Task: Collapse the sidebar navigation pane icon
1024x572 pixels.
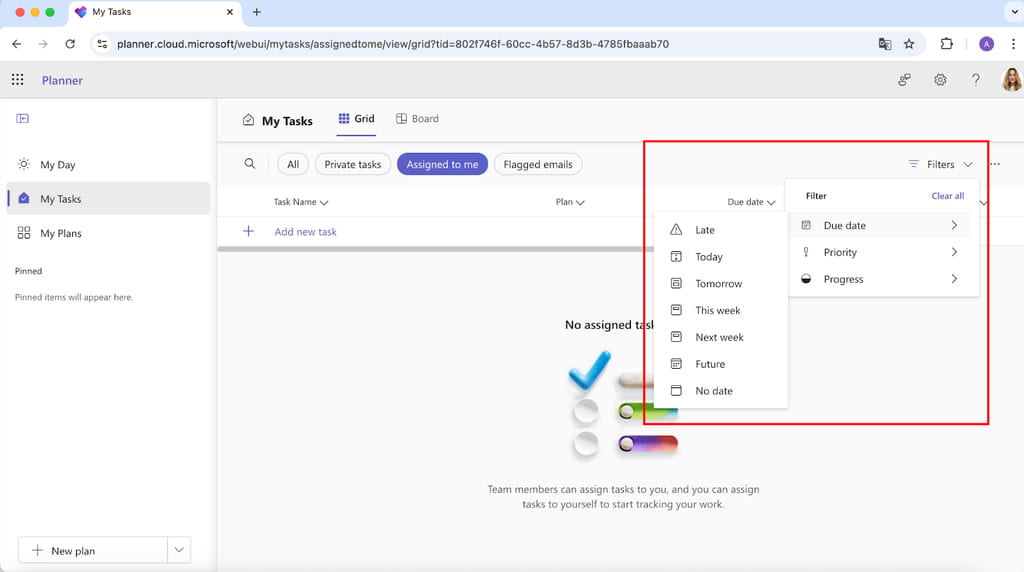Action: coord(22,118)
